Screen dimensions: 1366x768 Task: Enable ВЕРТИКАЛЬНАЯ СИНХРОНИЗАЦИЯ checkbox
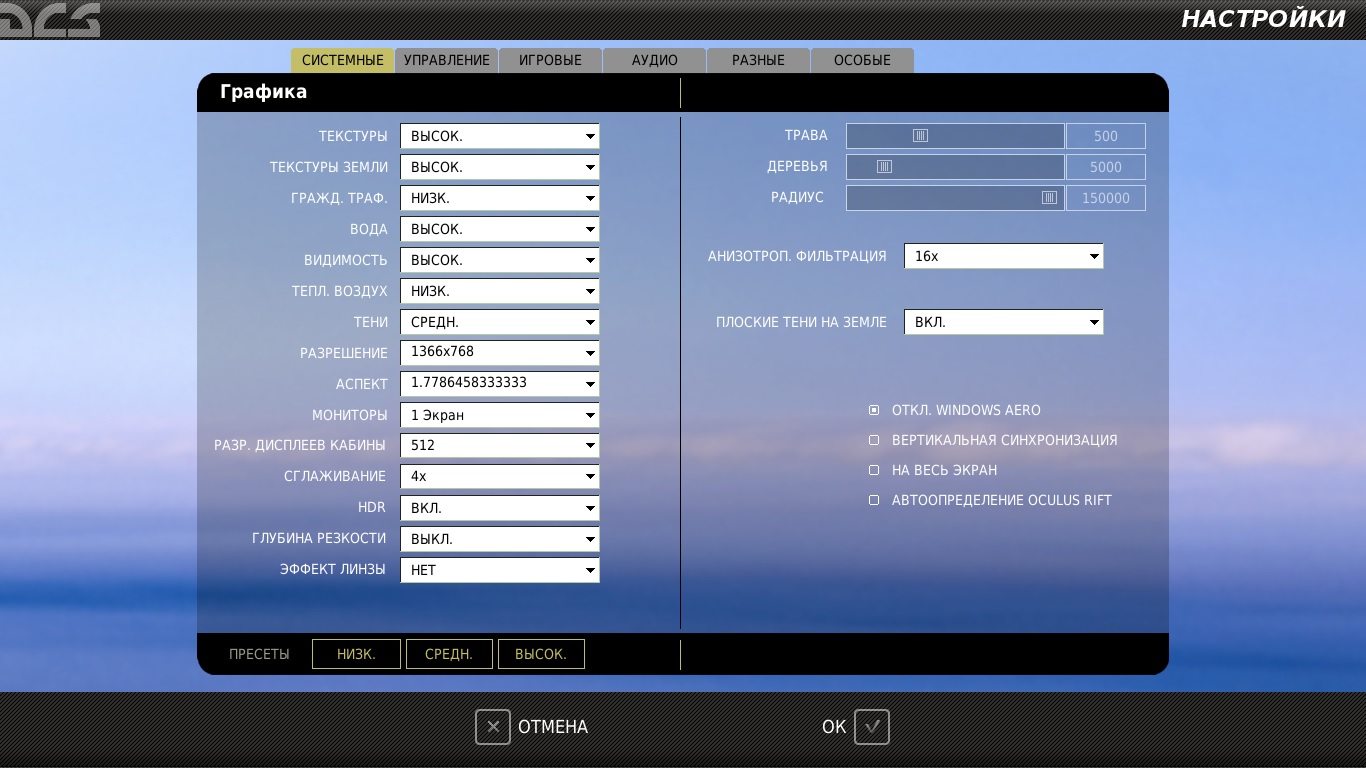(x=874, y=440)
